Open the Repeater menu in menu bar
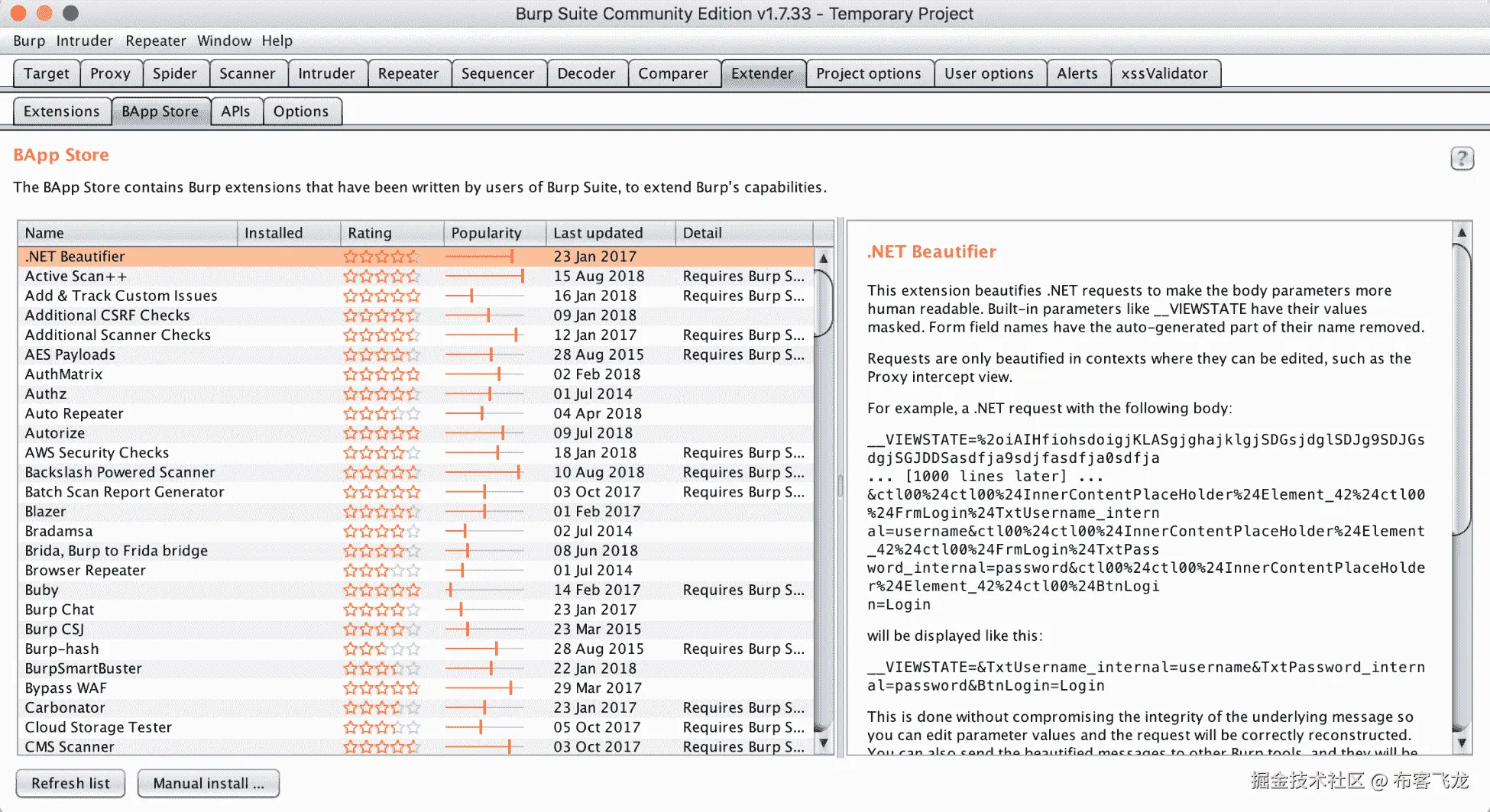The height and width of the screenshot is (812, 1490). pos(156,40)
